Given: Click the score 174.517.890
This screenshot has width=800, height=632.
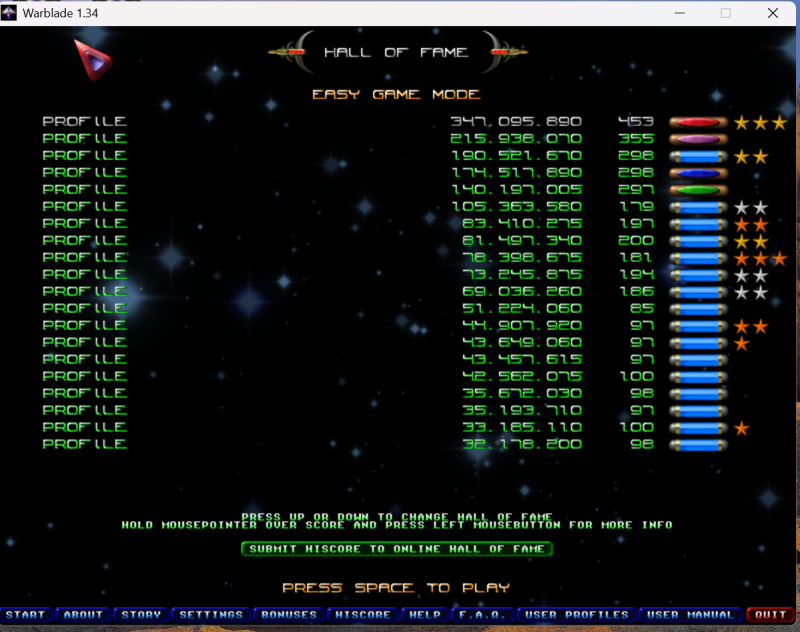Looking at the screenshot, I should tap(516, 172).
